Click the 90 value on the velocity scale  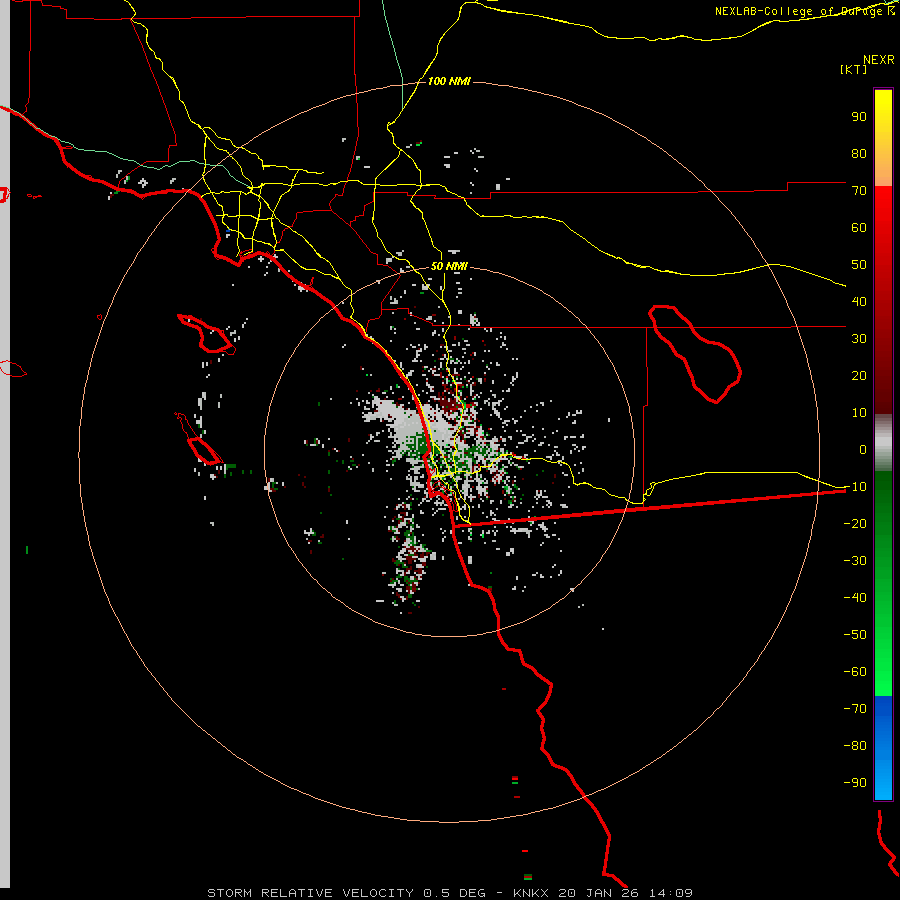(859, 117)
